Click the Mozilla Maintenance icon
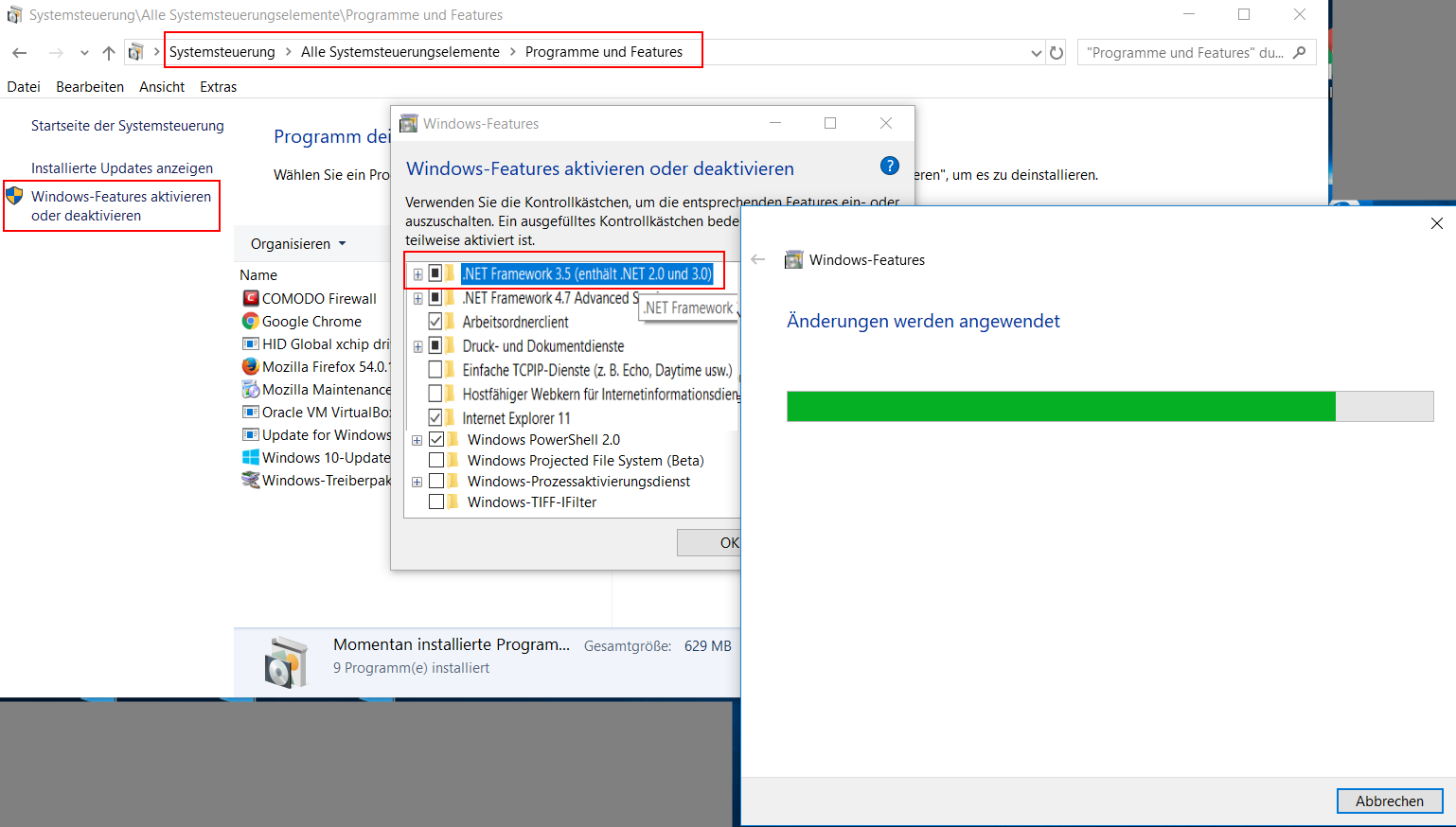 [251, 389]
